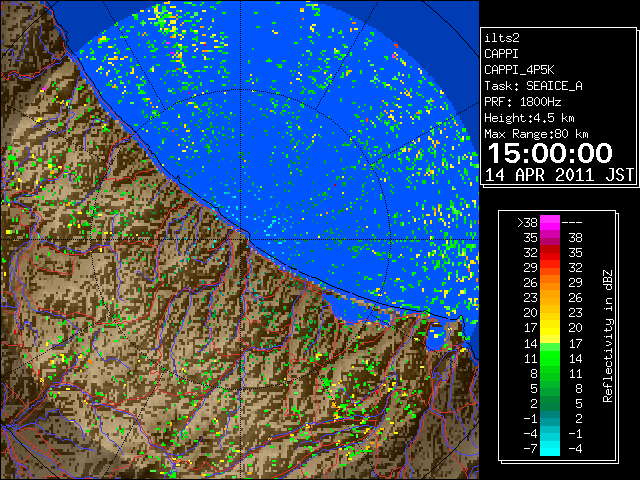
Task: Click the 'Reflectivity in dBZ' legend title
Action: 608,336
